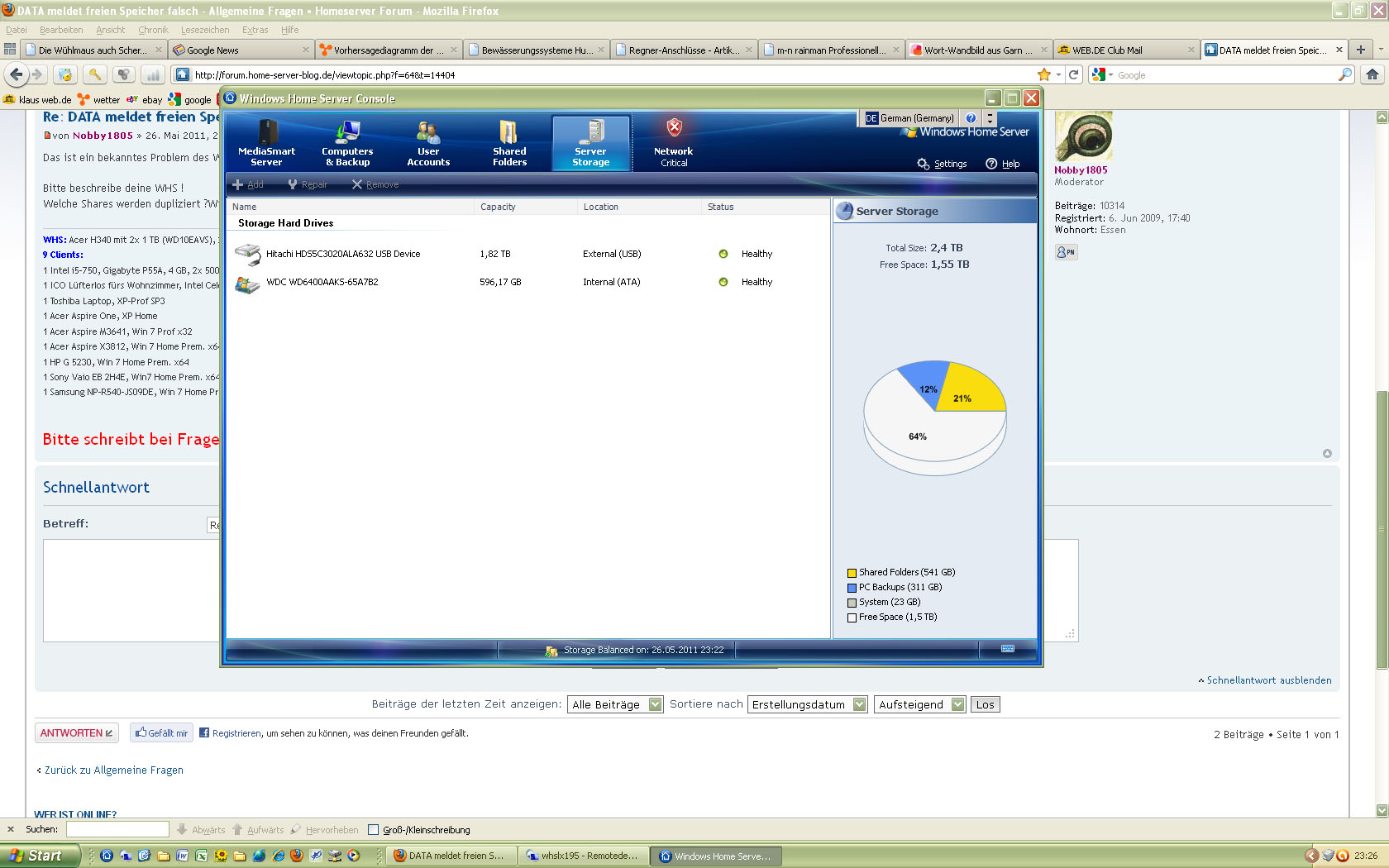Toggle Groß-/Kleinschreibung checkbox
1389x868 pixels.
(373, 830)
